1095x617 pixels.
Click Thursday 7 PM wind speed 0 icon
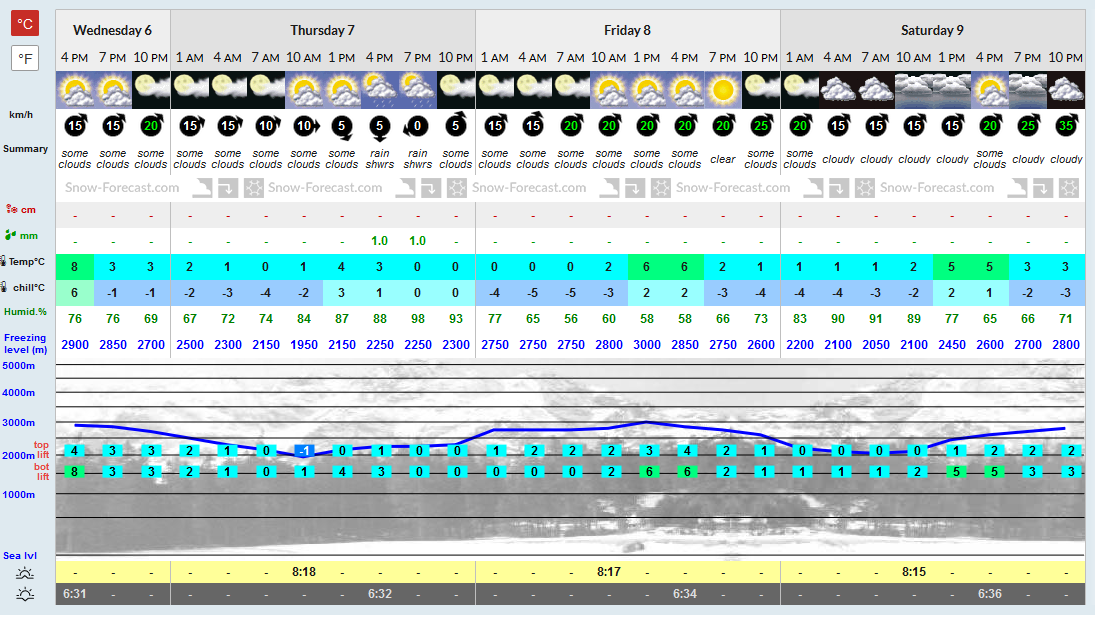[417, 126]
